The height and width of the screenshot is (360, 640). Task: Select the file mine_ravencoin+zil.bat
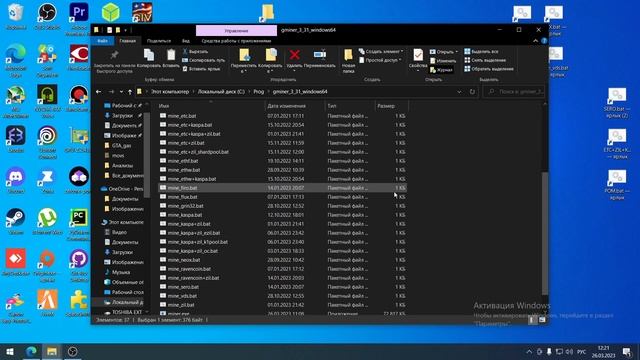coord(193,278)
